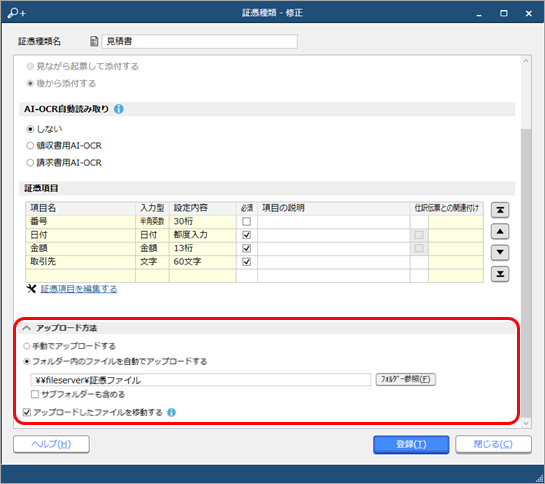This screenshot has height=484, width=545.
Task: Click the 60文字 setting cell
Action: (203, 262)
